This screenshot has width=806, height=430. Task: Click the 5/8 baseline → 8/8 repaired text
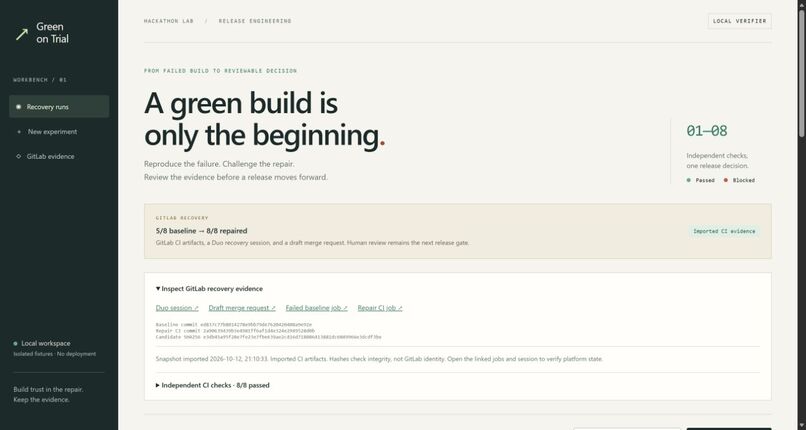[x=202, y=231]
